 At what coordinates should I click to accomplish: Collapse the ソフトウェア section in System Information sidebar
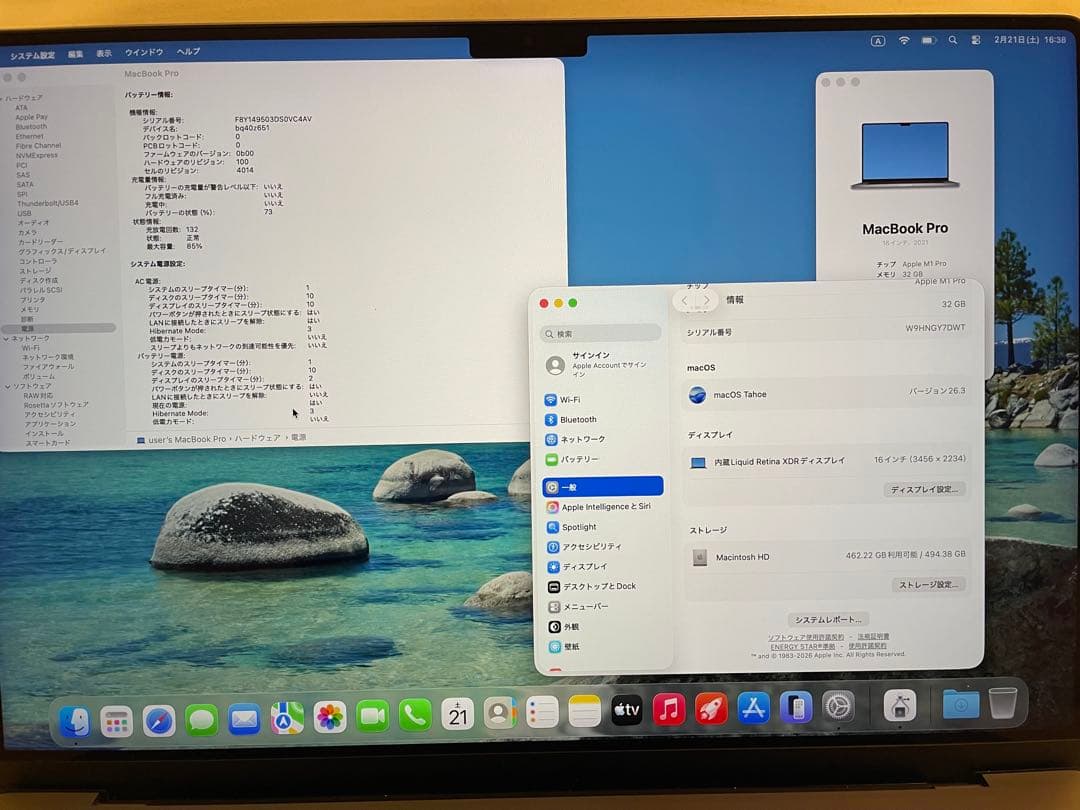click(x=7, y=386)
